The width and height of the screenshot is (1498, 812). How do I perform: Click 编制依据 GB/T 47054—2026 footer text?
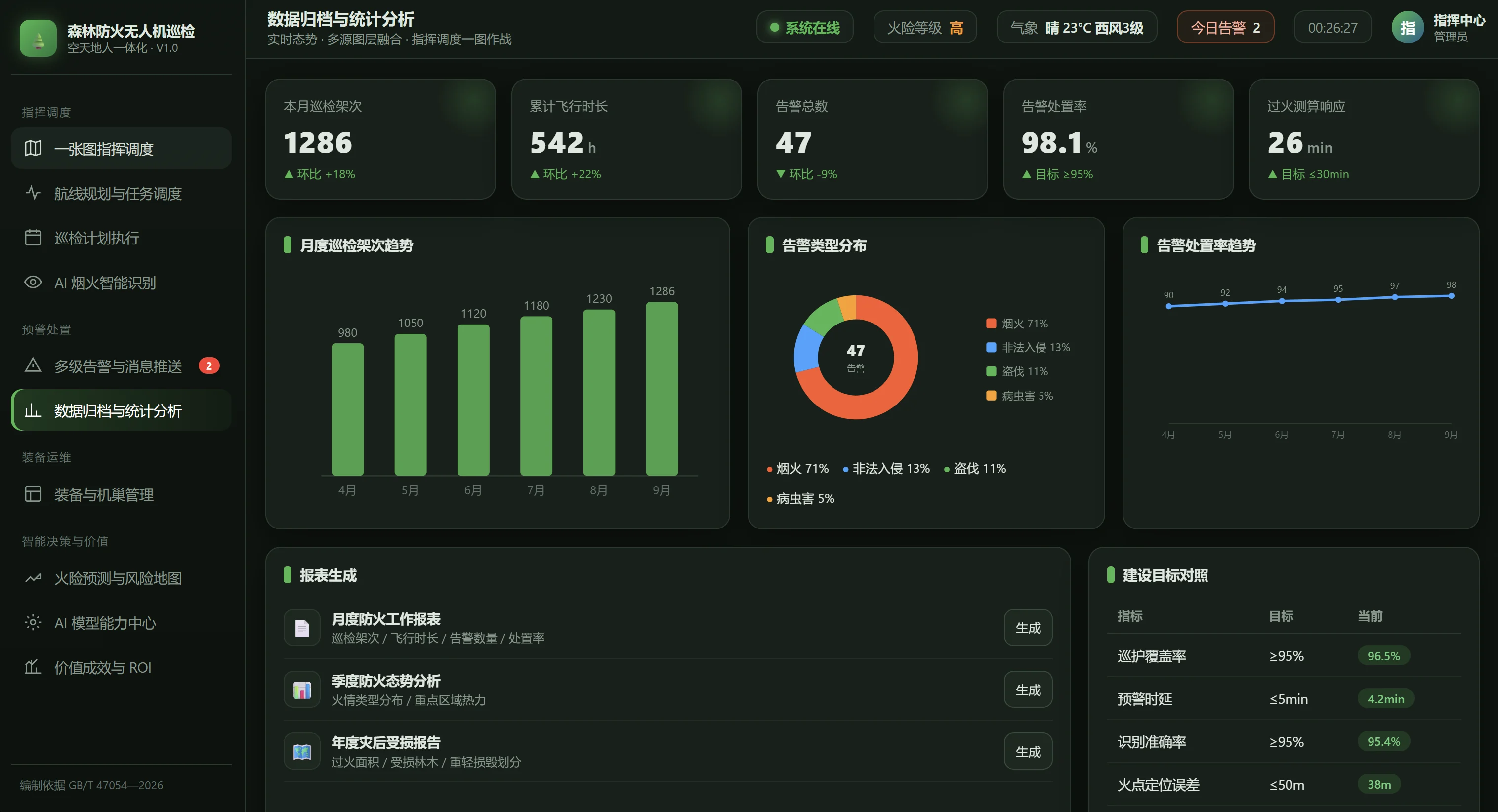[91, 785]
